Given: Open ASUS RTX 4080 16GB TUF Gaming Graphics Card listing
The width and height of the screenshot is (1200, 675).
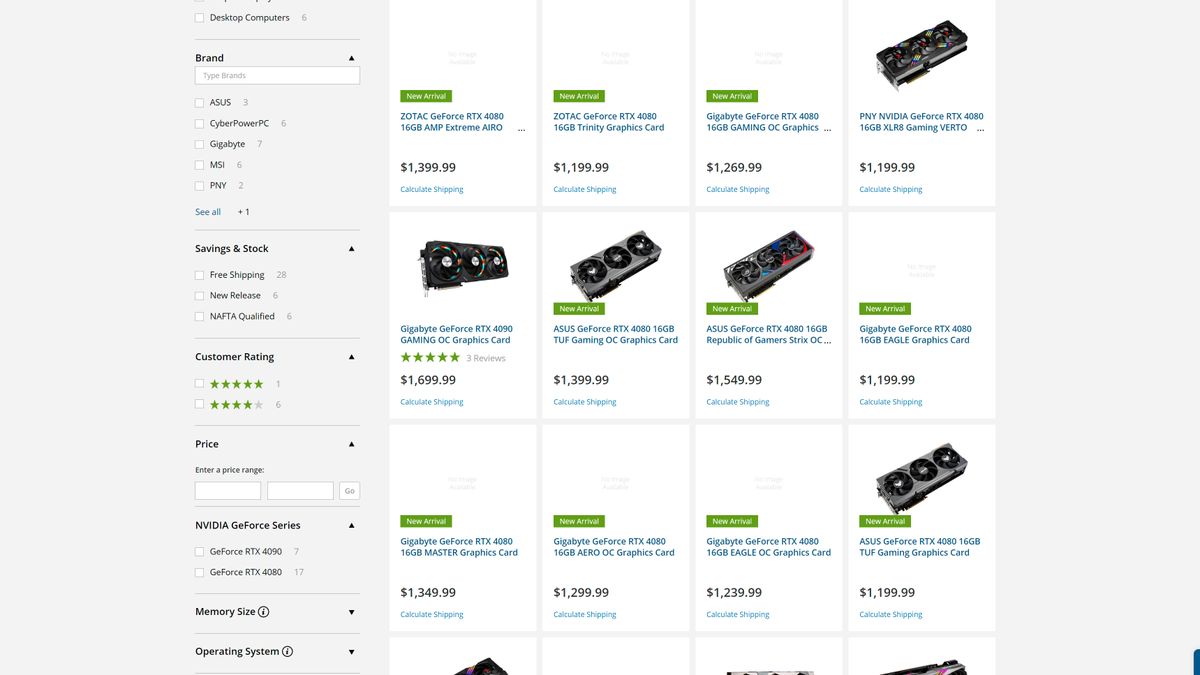Looking at the screenshot, I should (919, 547).
